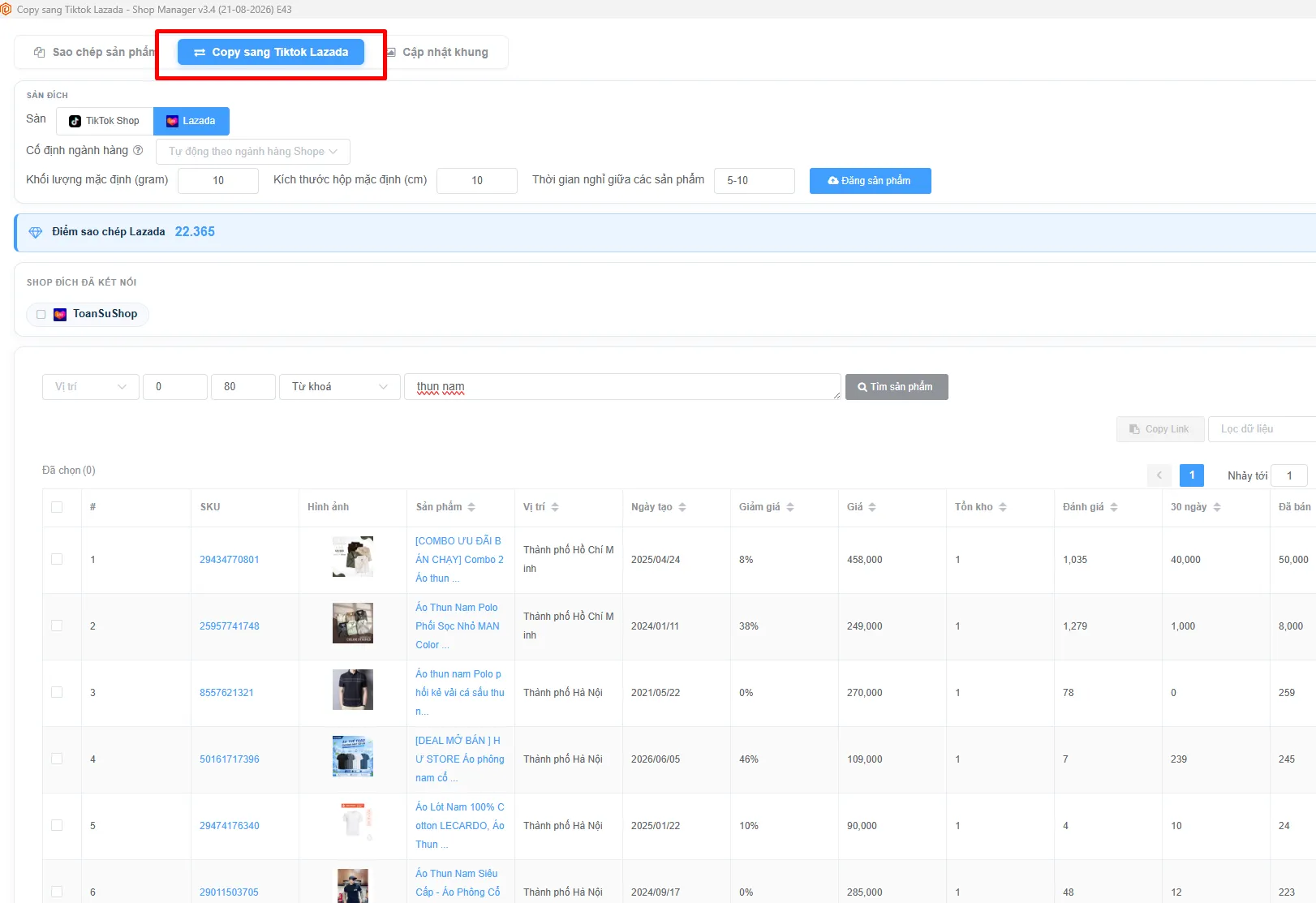Tick the ToanSuShop shop checkbox
1316x903 pixels.
[x=41, y=314]
